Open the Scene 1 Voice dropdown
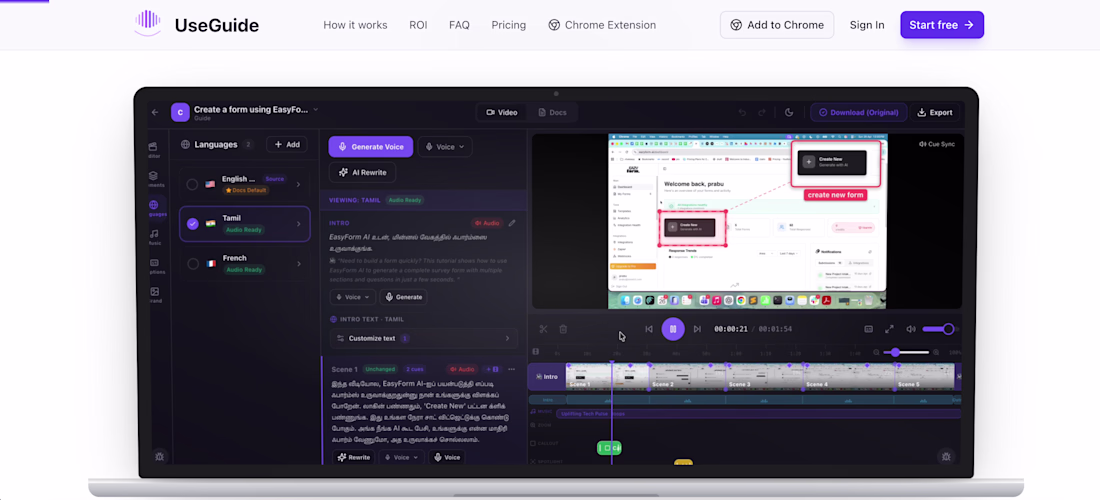Viewport: 1100px width, 500px height. pyautogui.click(x=401, y=457)
